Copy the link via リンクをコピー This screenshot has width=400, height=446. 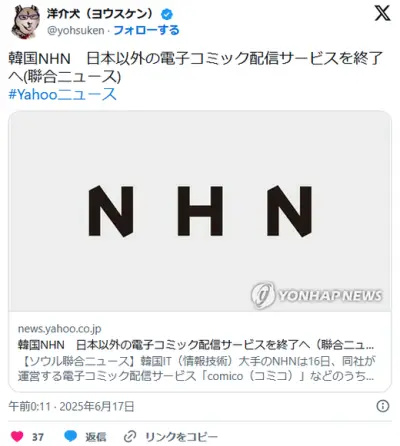(181, 437)
